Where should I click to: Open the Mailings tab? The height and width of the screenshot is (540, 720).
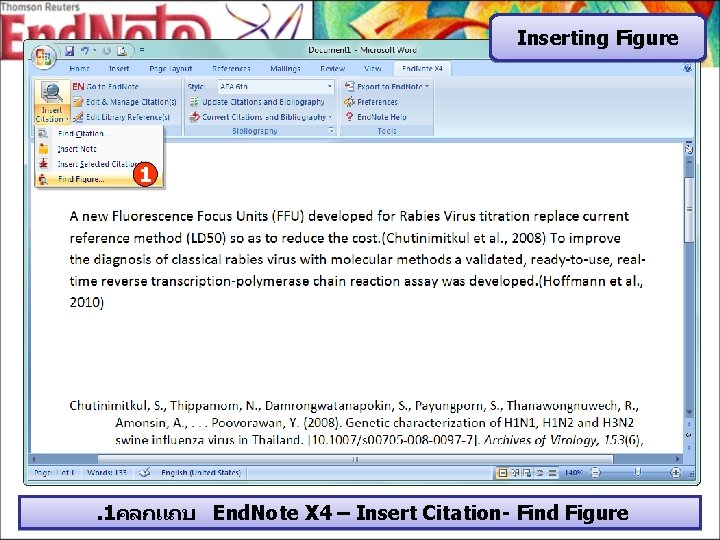285,68
